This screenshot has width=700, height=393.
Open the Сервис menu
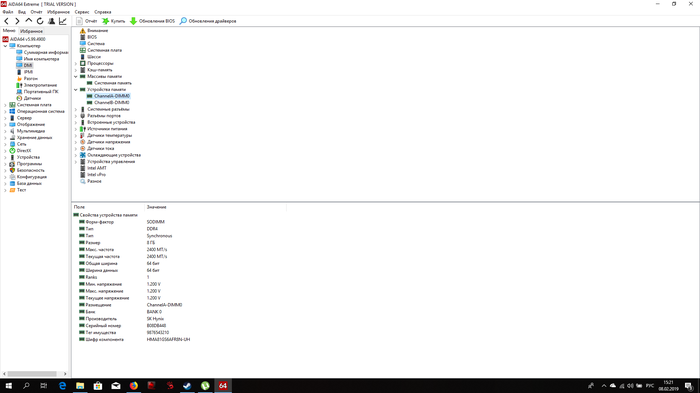click(82, 12)
